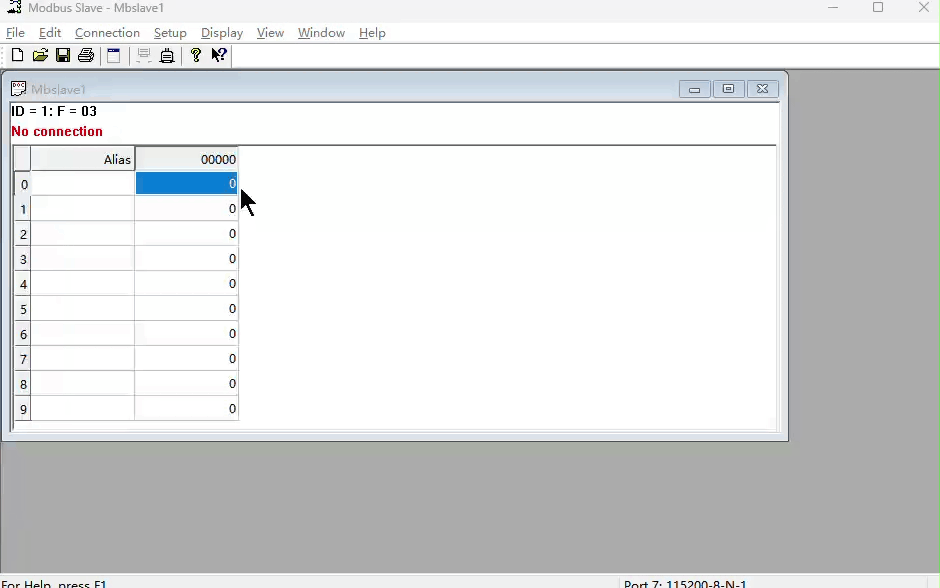Click the Save floppy disk icon

[x=63, y=55]
